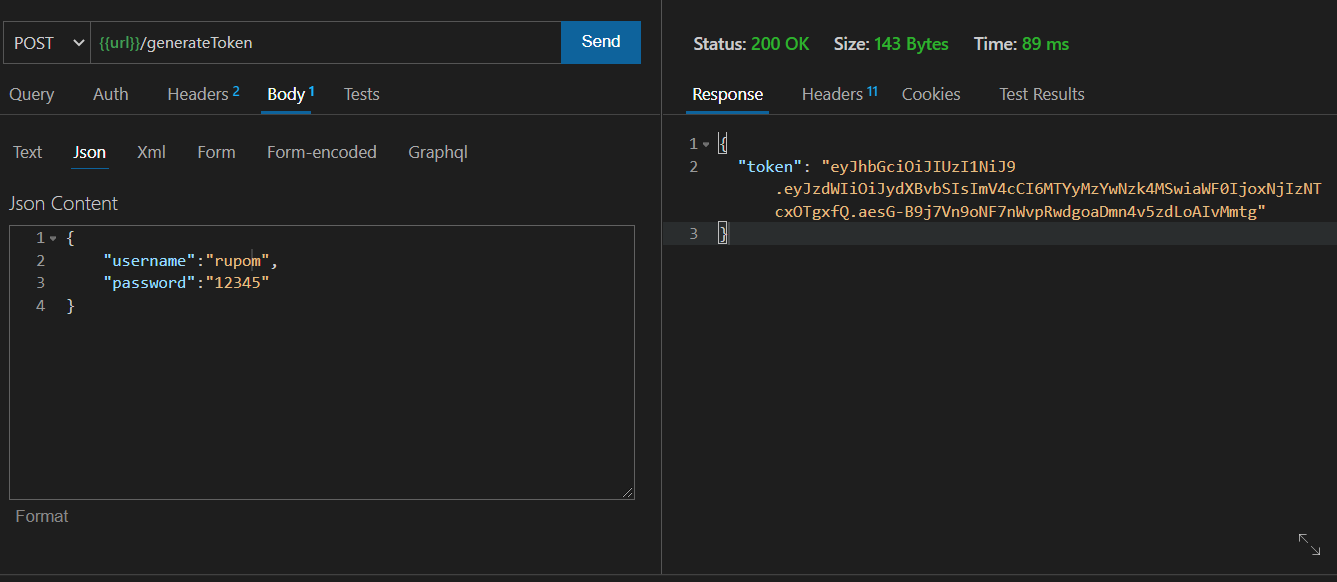View the request Headers tab
This screenshot has width=1337, height=582.
(196, 93)
